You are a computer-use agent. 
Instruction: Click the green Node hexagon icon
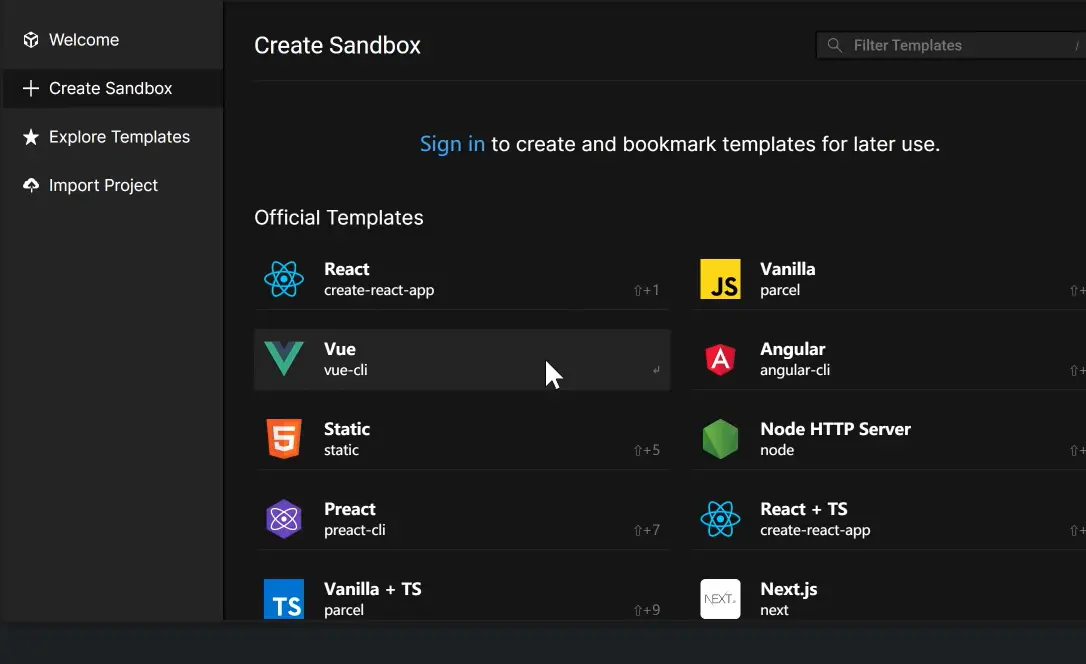pyautogui.click(x=720, y=439)
